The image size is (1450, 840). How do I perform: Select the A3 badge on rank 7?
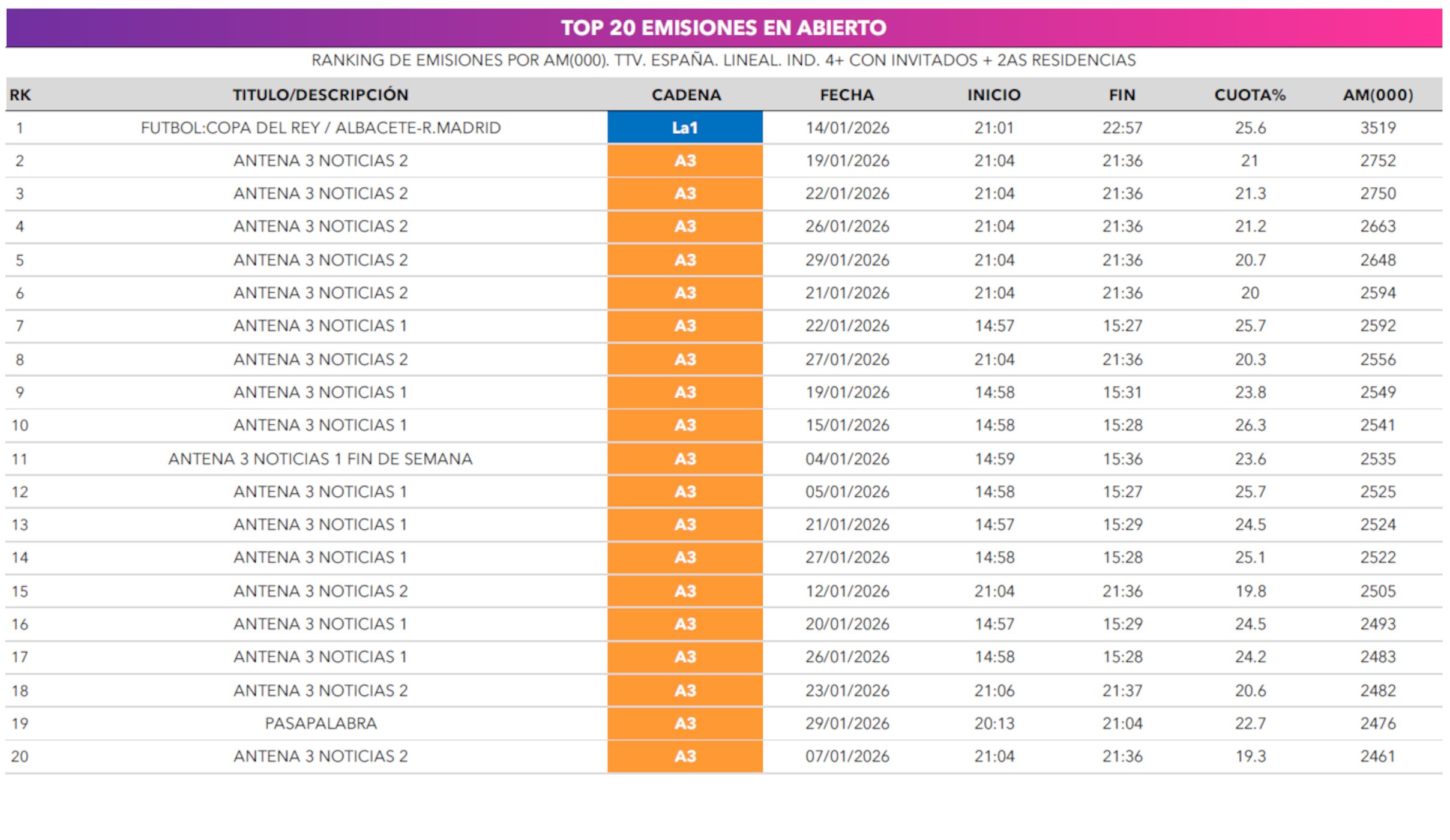[x=684, y=326]
